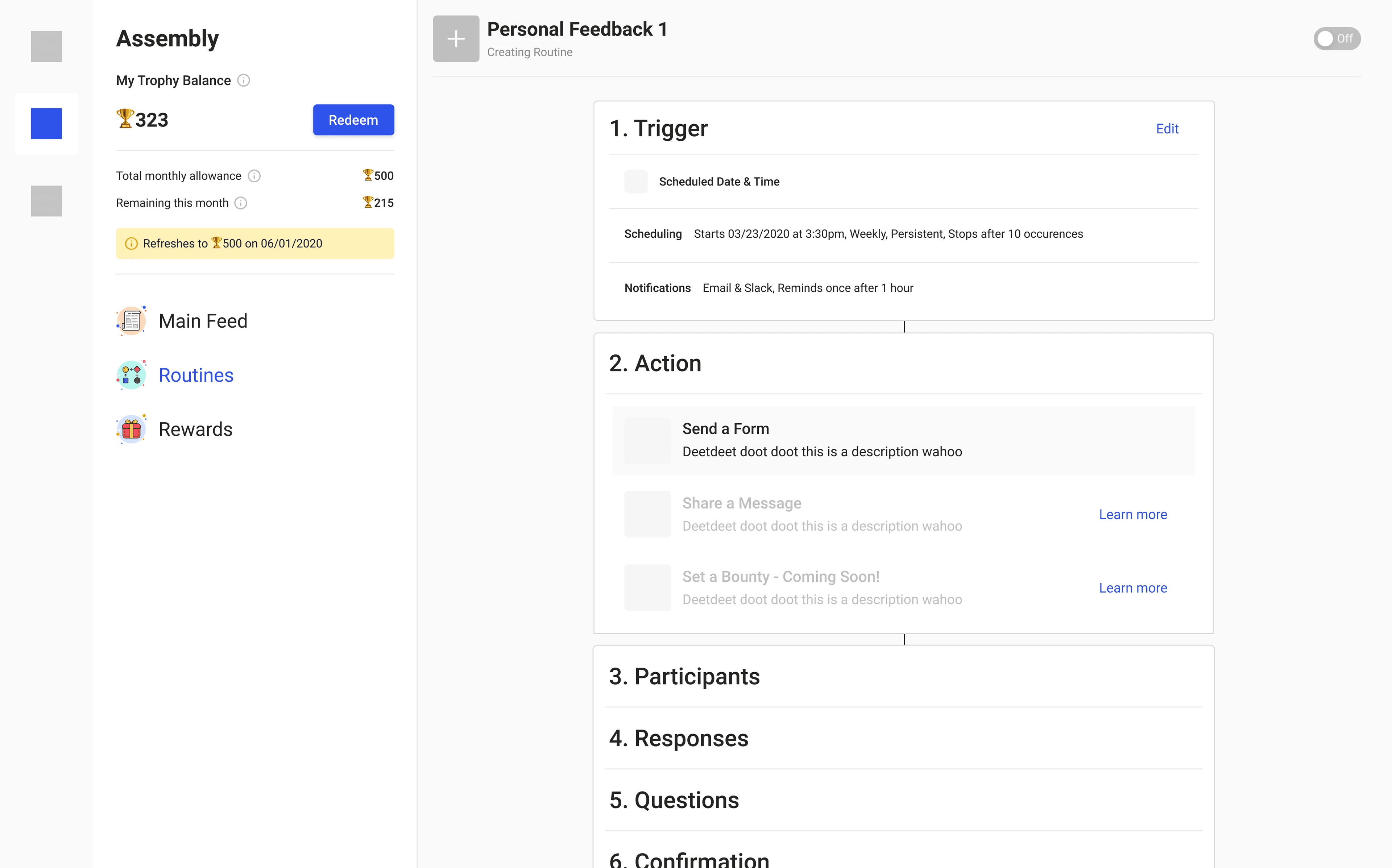
Task: Click info icon beside Remaining this month
Action: click(241, 203)
